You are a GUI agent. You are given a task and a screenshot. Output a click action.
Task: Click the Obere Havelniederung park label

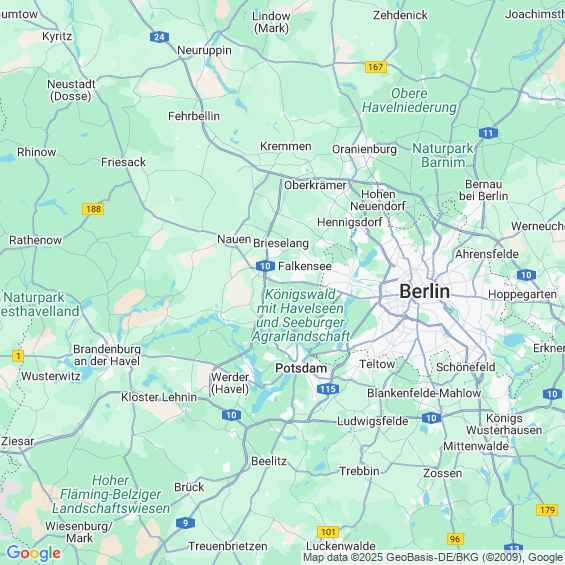click(409, 100)
